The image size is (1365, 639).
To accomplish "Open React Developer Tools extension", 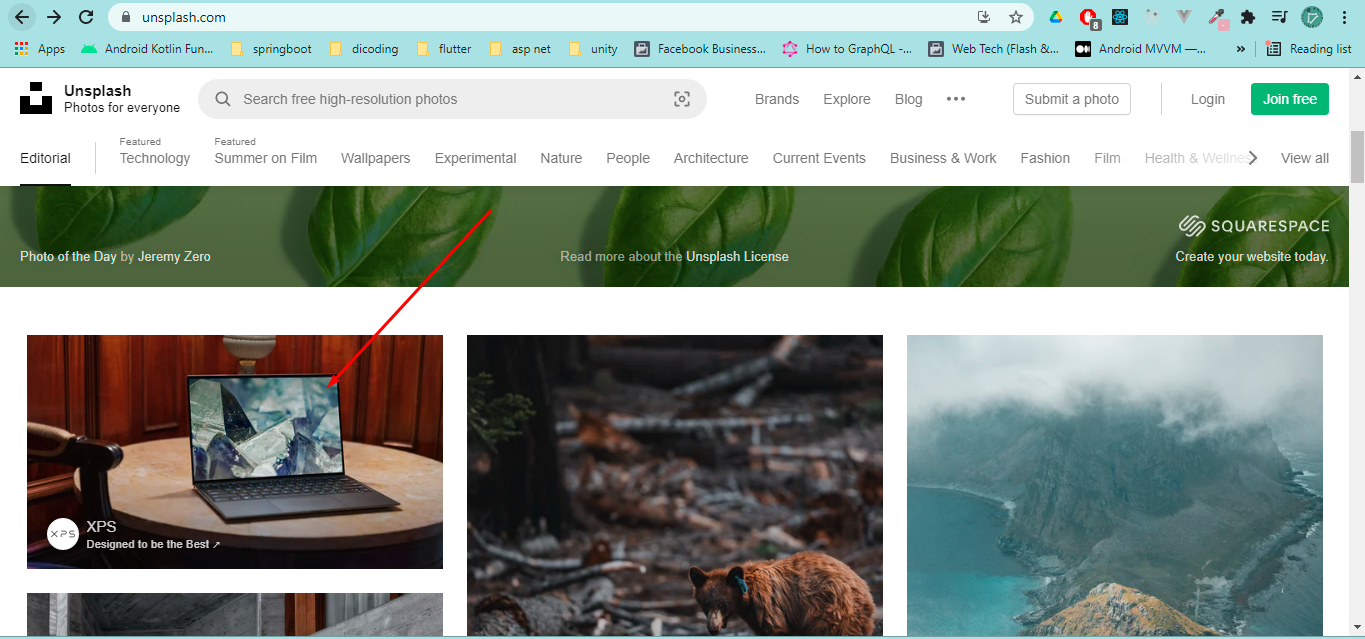I will (1121, 17).
